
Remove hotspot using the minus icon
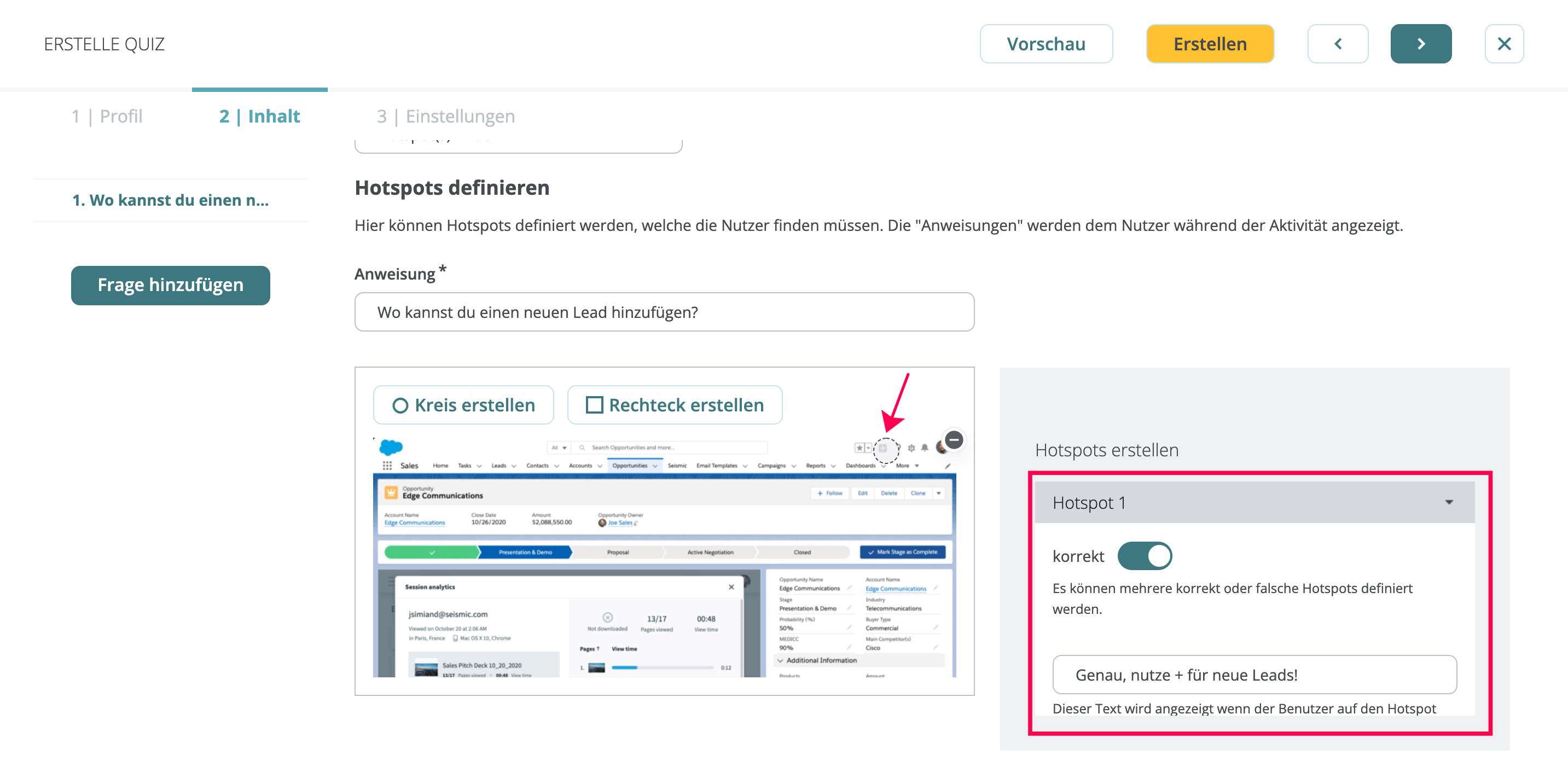point(954,439)
